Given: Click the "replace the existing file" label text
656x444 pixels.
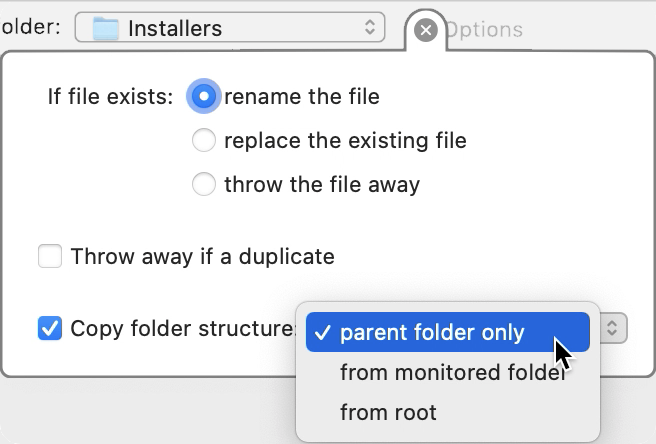Looking at the screenshot, I should pos(345,141).
